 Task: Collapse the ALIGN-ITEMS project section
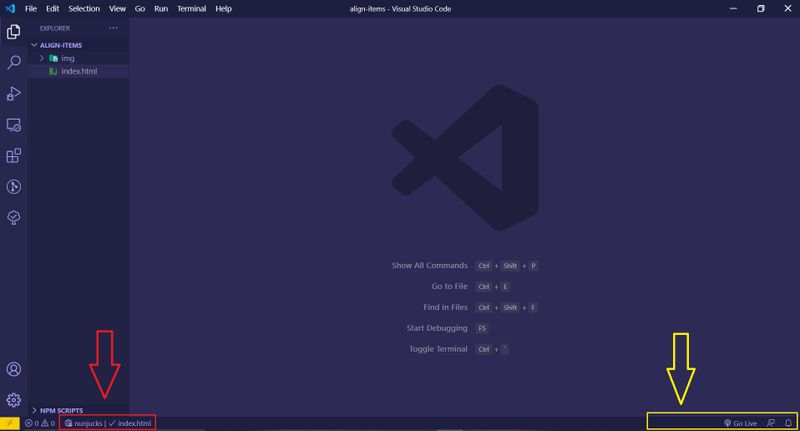pyautogui.click(x=35, y=45)
